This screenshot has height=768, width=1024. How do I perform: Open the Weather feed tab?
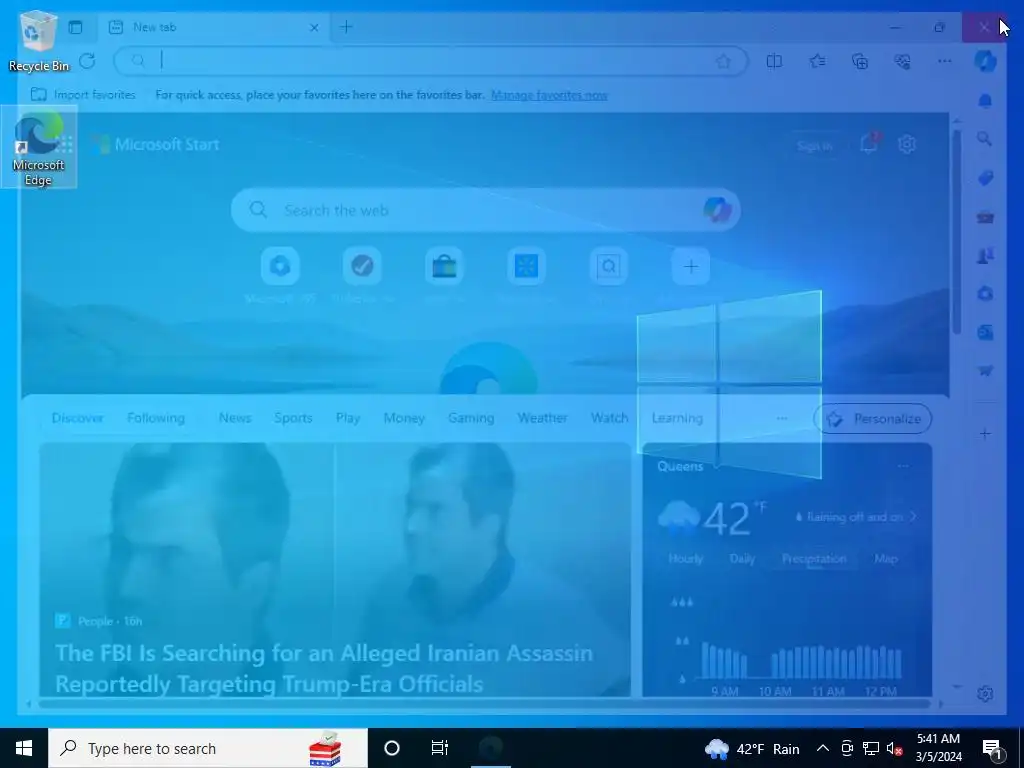click(543, 418)
